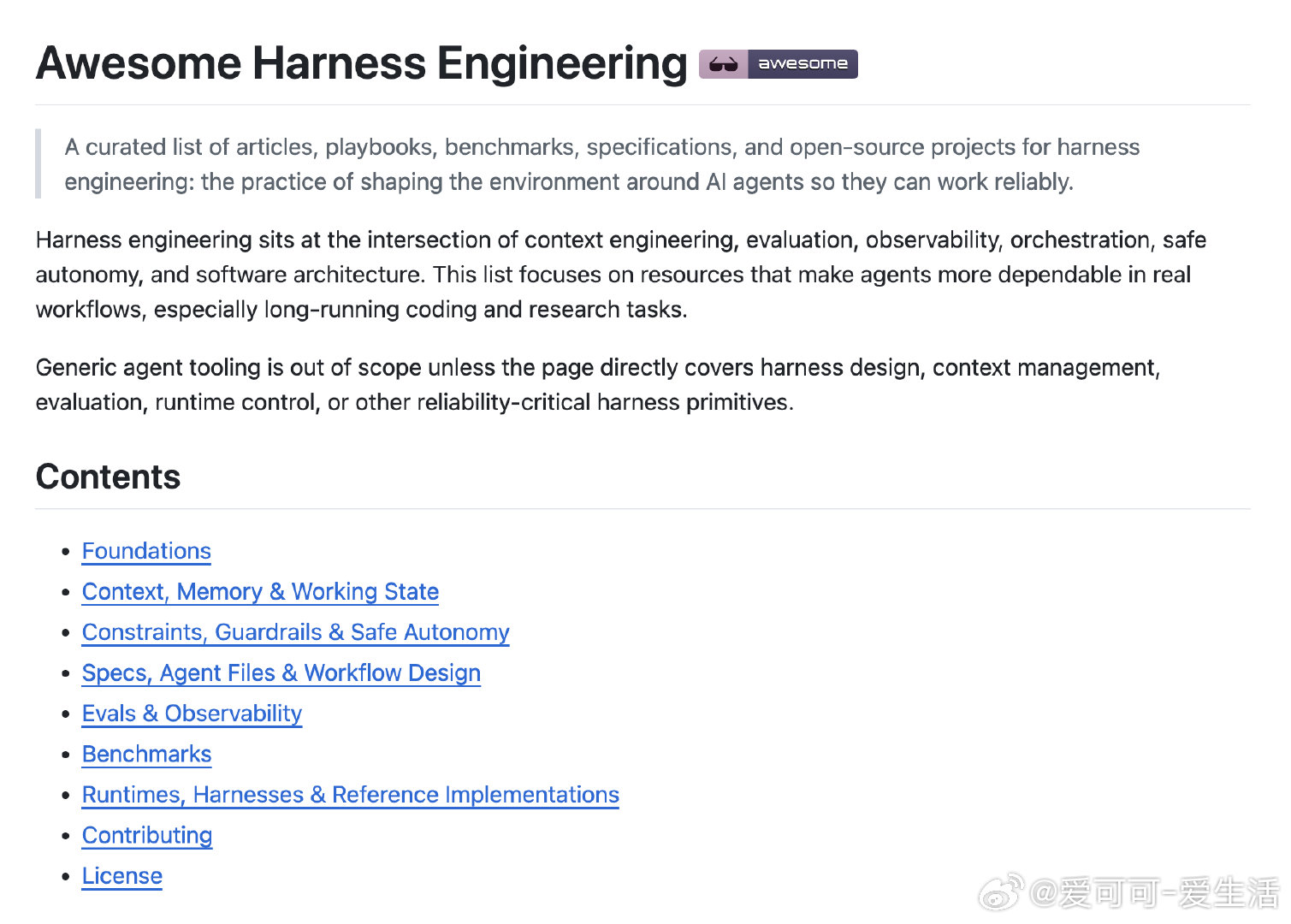The image size is (1291, 924).
Task: Click the Contents heading
Action: coord(108,477)
